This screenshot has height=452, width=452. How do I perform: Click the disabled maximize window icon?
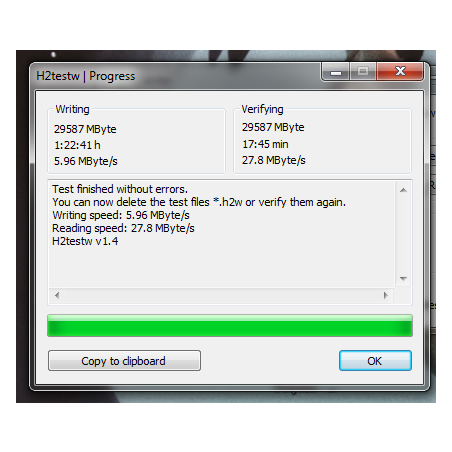tap(363, 71)
